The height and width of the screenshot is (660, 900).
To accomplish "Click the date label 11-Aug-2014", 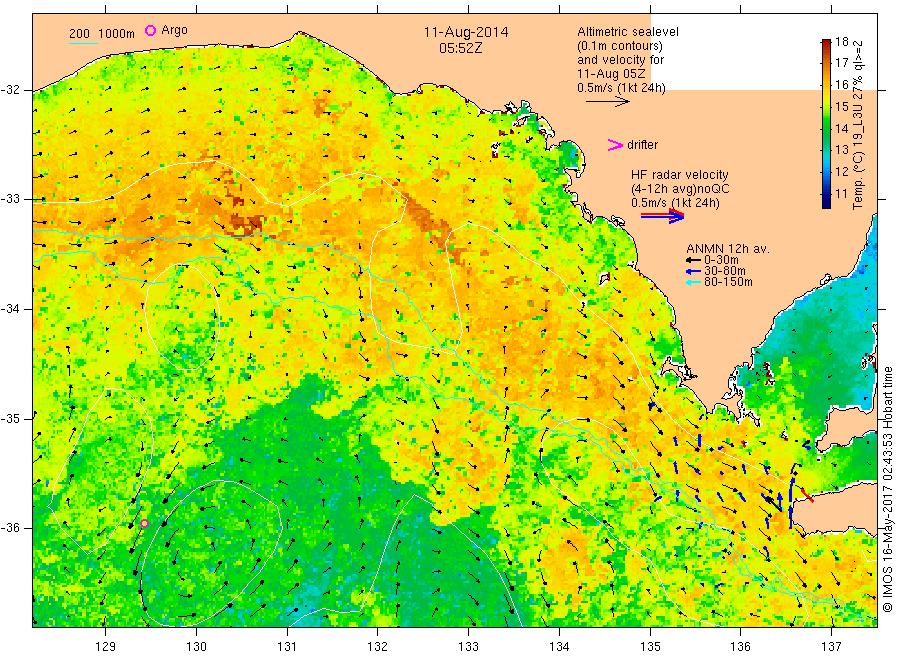I will click(x=465, y=32).
